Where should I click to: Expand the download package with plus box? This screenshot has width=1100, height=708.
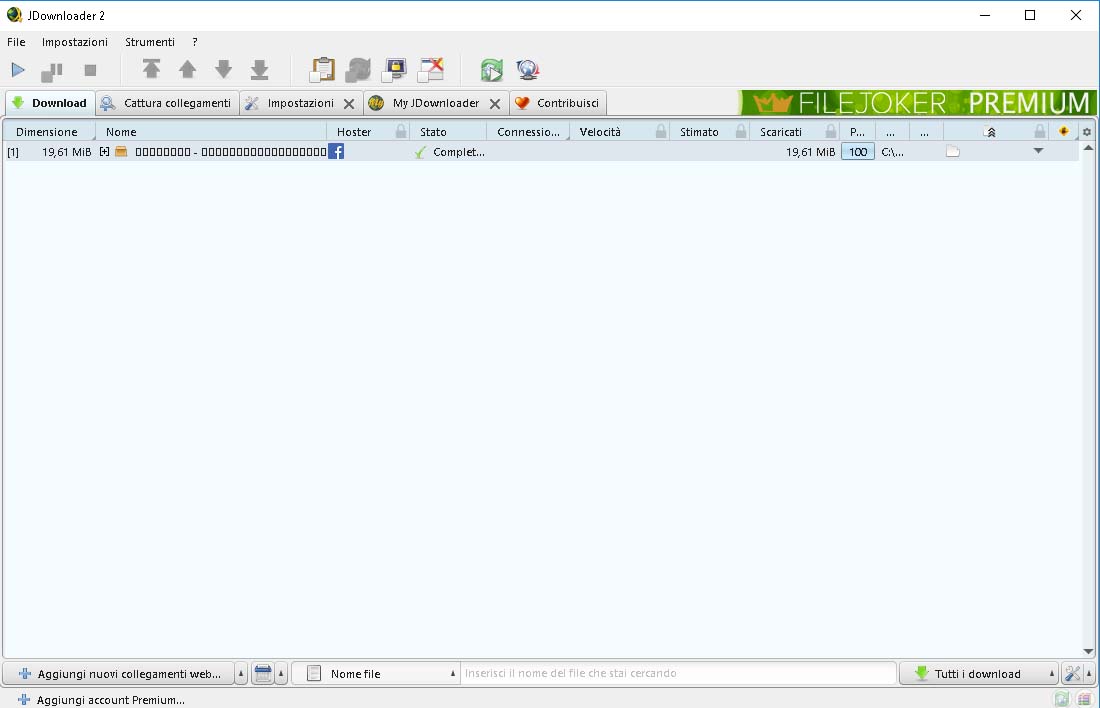pyautogui.click(x=105, y=152)
